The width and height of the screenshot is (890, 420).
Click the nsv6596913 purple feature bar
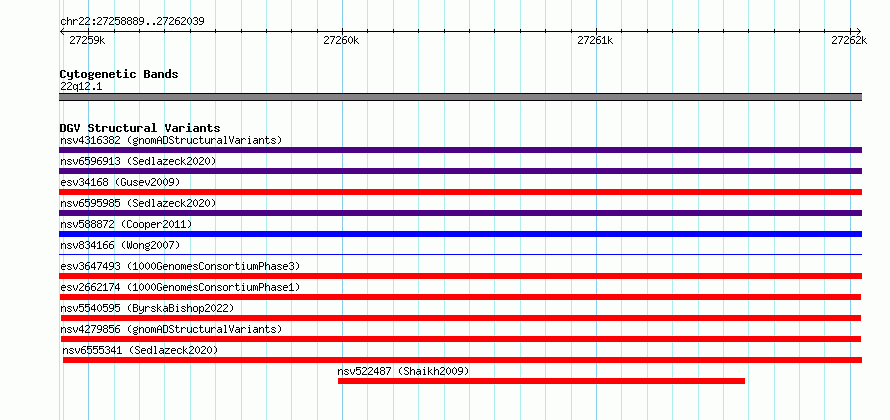pyautogui.click(x=460, y=171)
